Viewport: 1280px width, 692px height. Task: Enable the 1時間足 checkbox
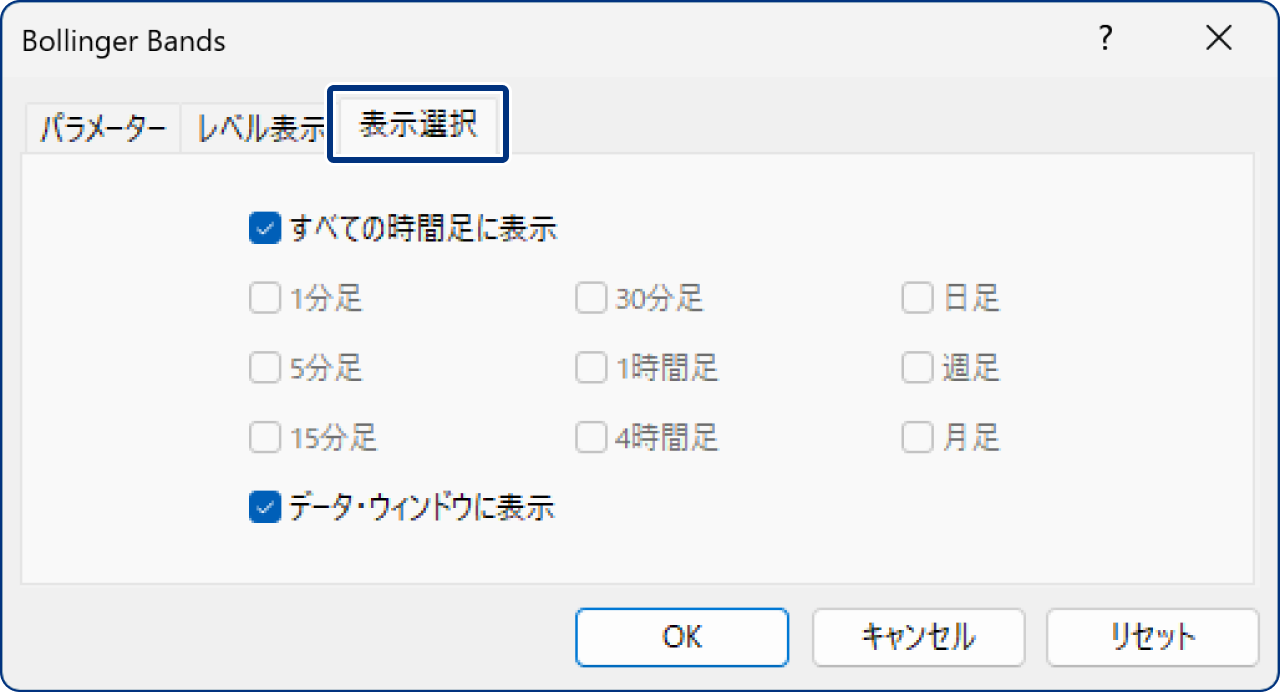(590, 367)
